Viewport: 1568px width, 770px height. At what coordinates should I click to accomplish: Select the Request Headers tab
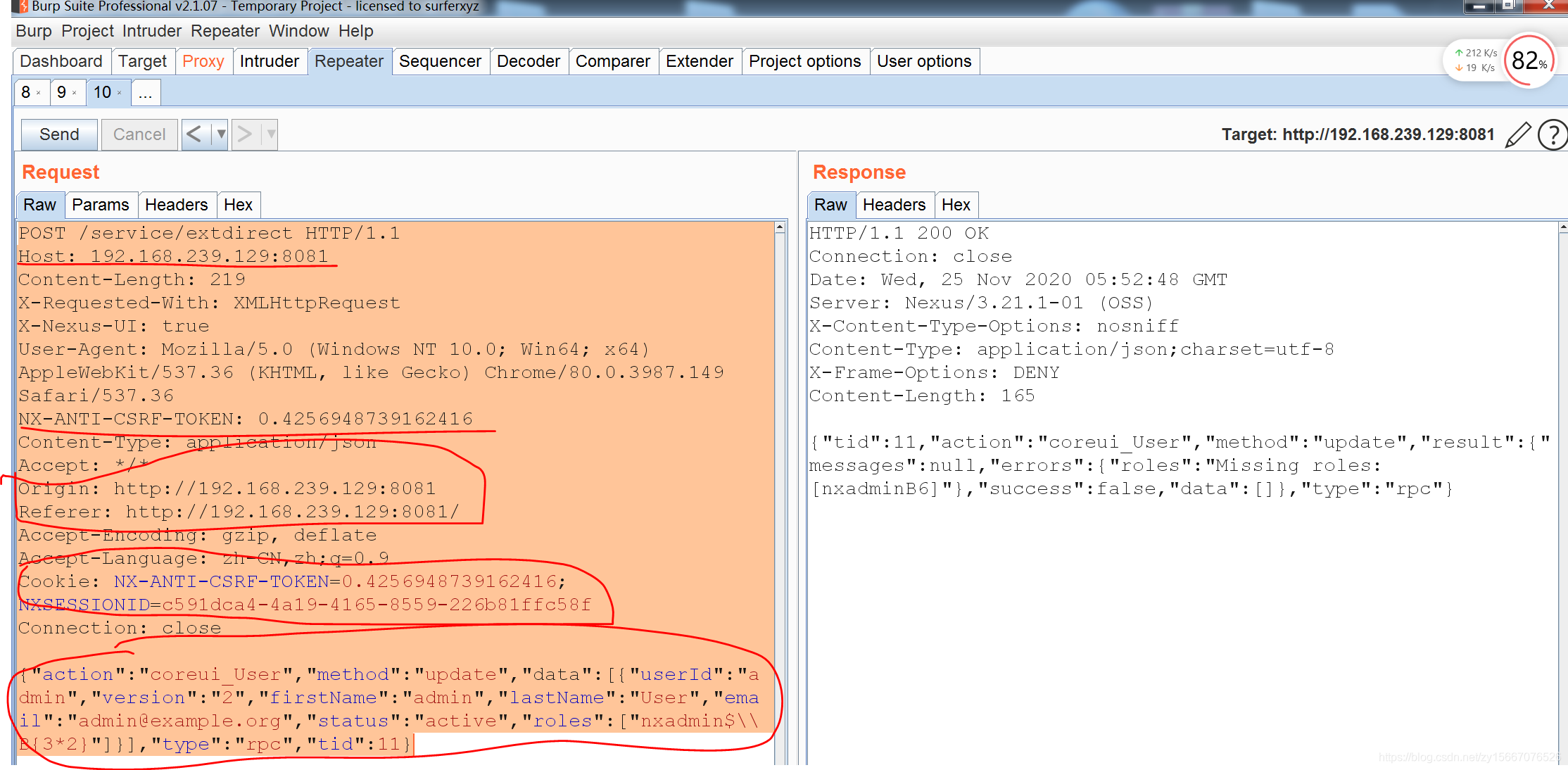coord(177,205)
